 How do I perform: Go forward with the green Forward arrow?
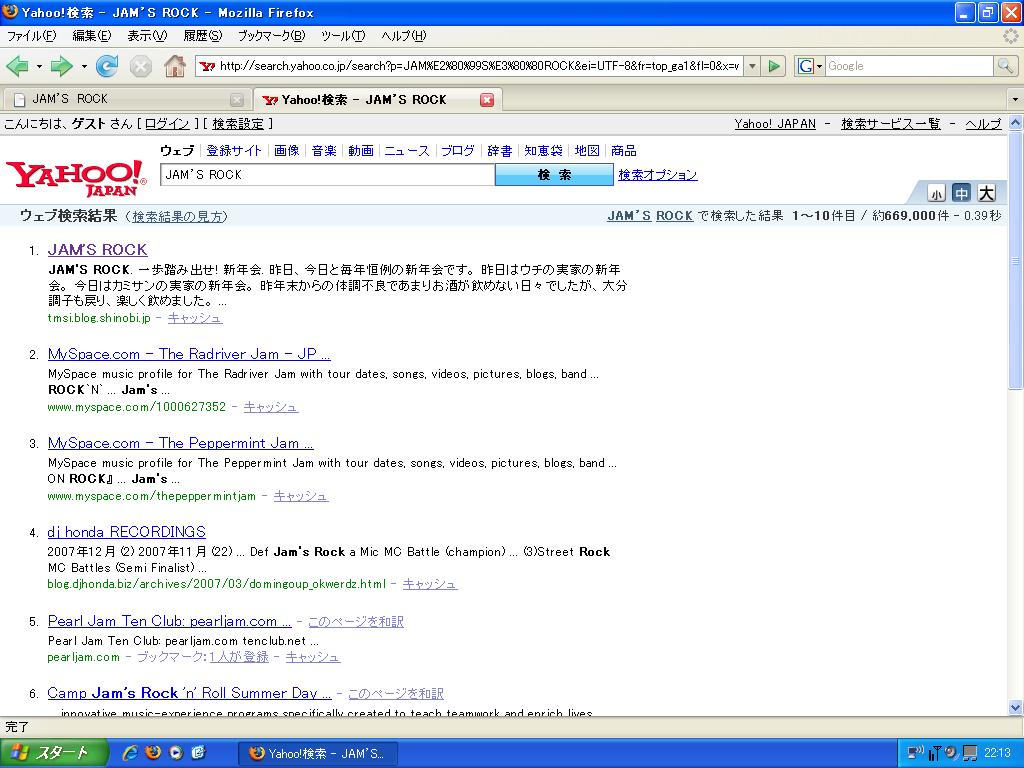coord(61,66)
